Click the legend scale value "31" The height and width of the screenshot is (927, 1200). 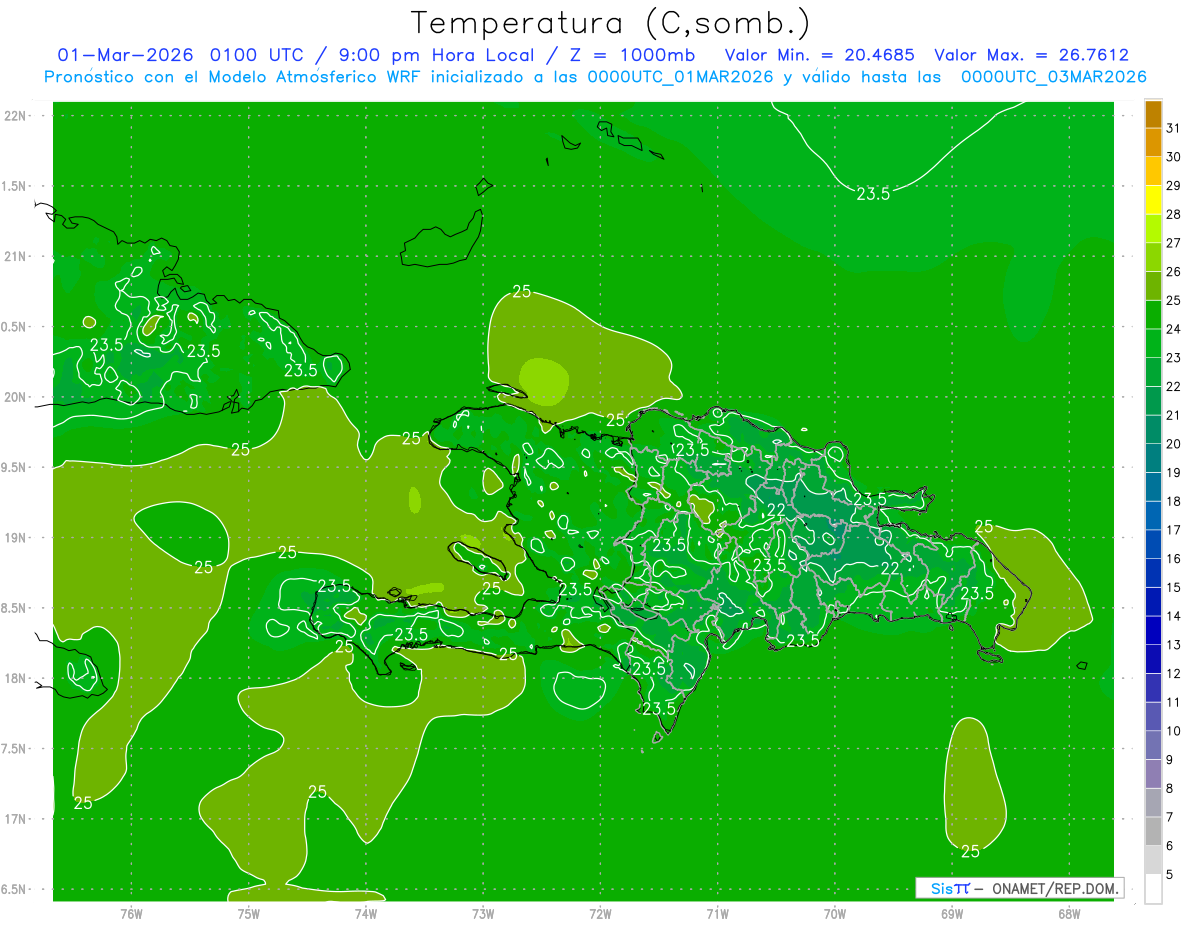click(x=1174, y=128)
